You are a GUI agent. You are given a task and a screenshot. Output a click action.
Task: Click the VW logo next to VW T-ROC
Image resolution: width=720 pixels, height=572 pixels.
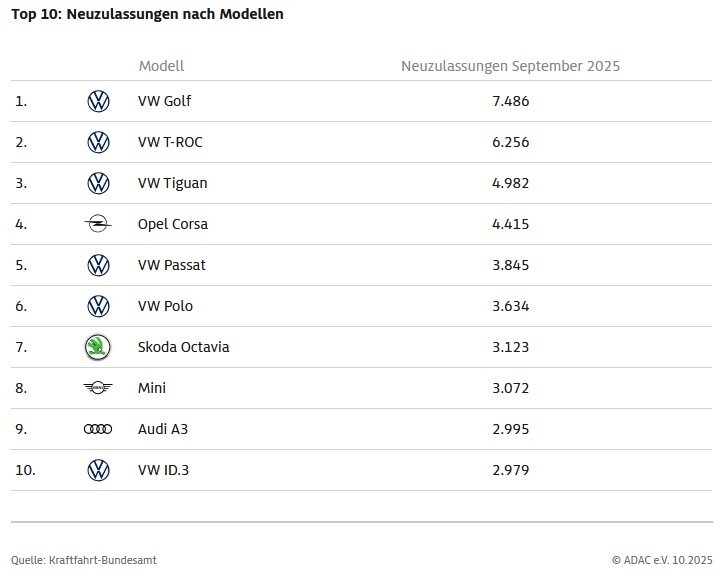[98, 142]
